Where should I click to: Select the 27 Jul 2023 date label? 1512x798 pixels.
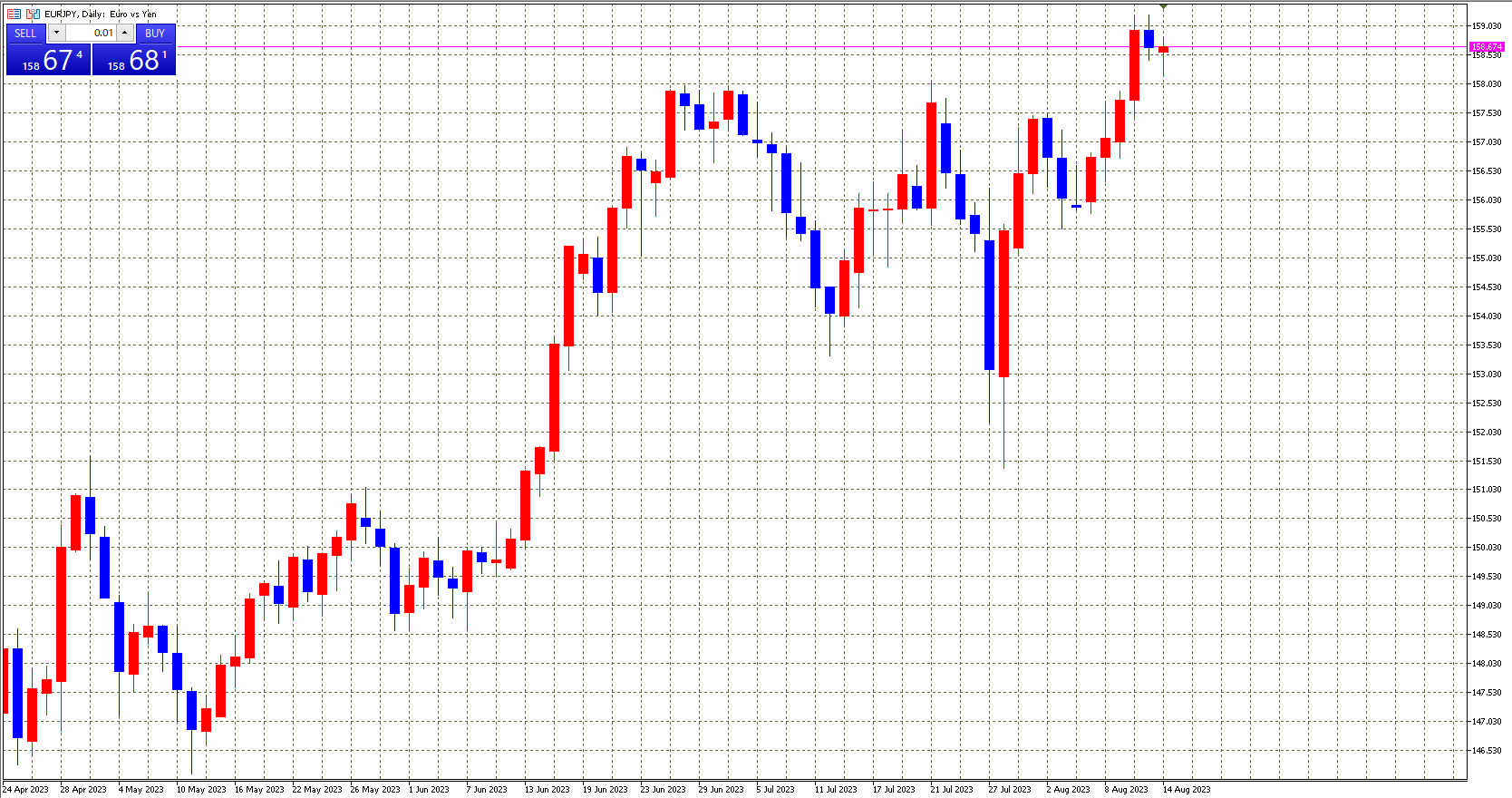point(1011,789)
